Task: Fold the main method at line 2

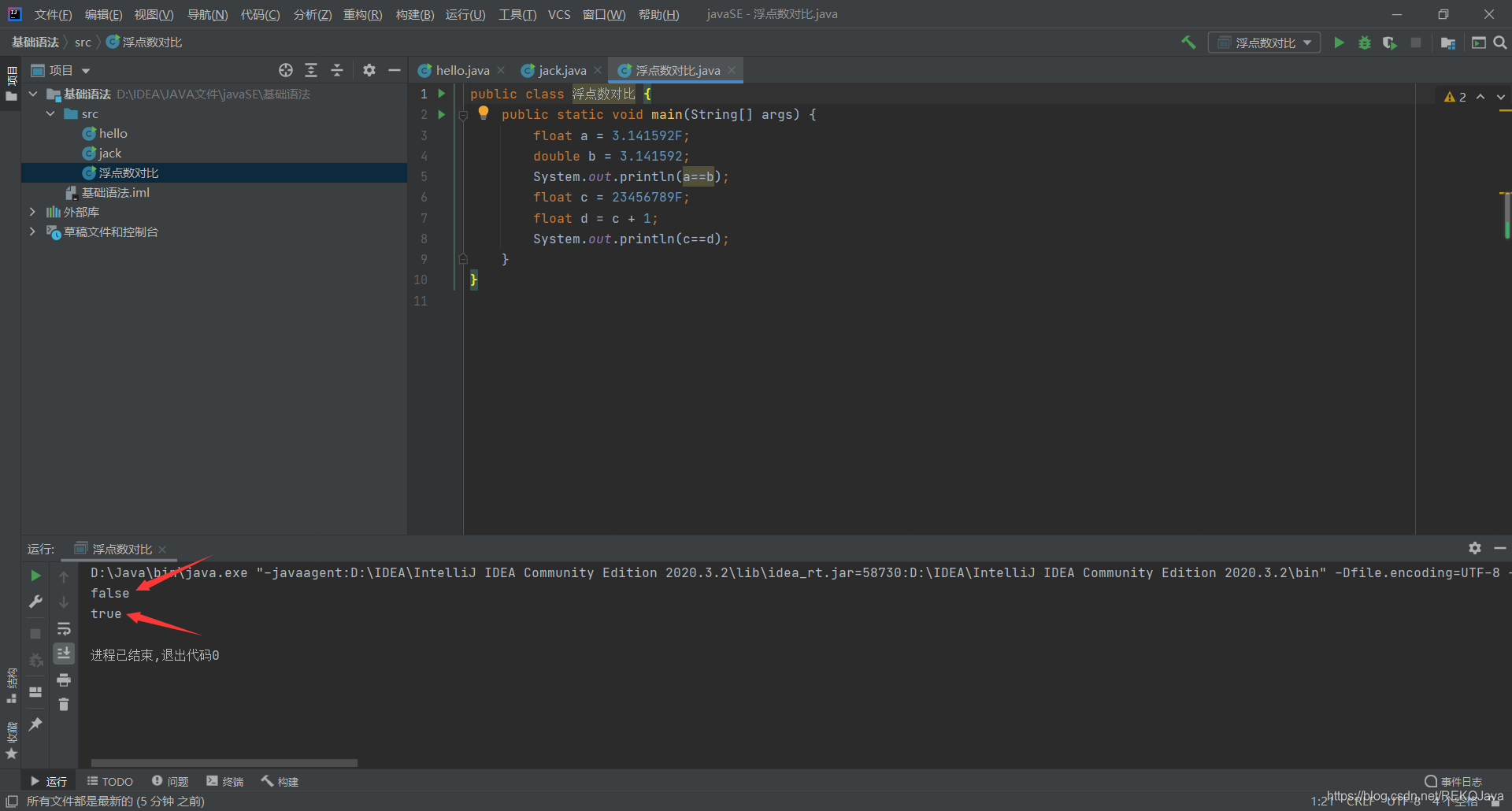Action: tap(463, 115)
